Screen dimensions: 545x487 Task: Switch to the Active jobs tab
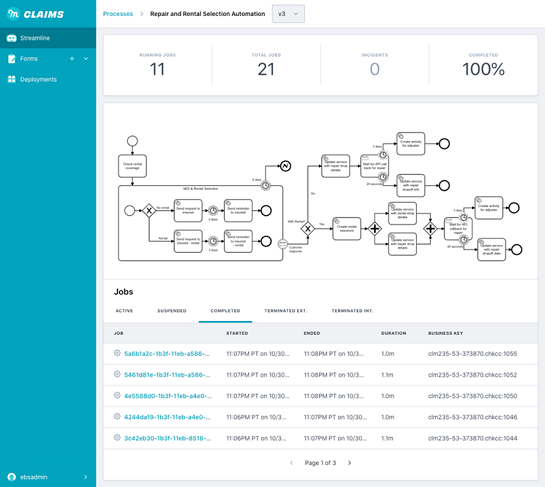pyautogui.click(x=124, y=311)
